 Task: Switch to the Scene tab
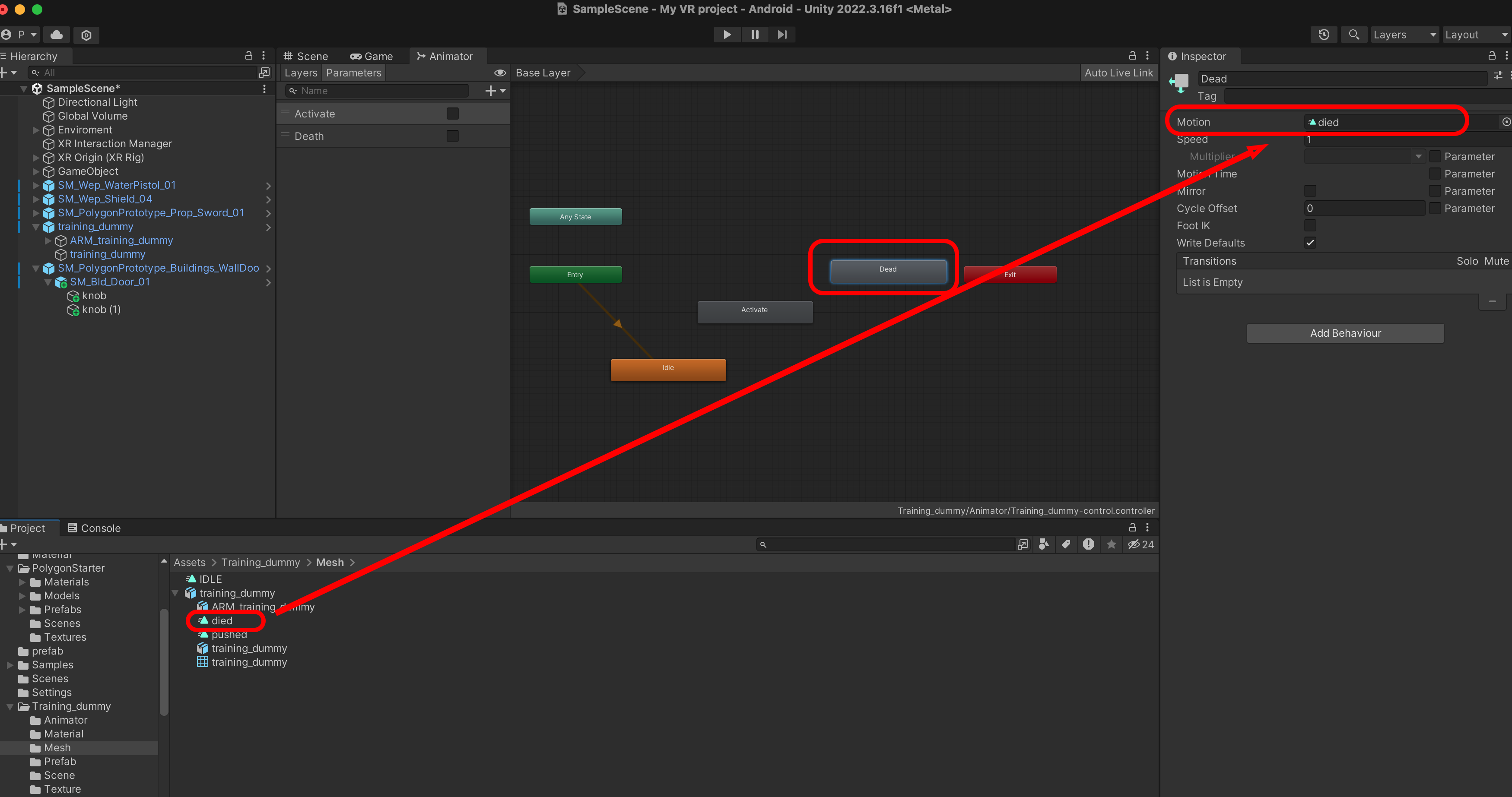(x=306, y=56)
